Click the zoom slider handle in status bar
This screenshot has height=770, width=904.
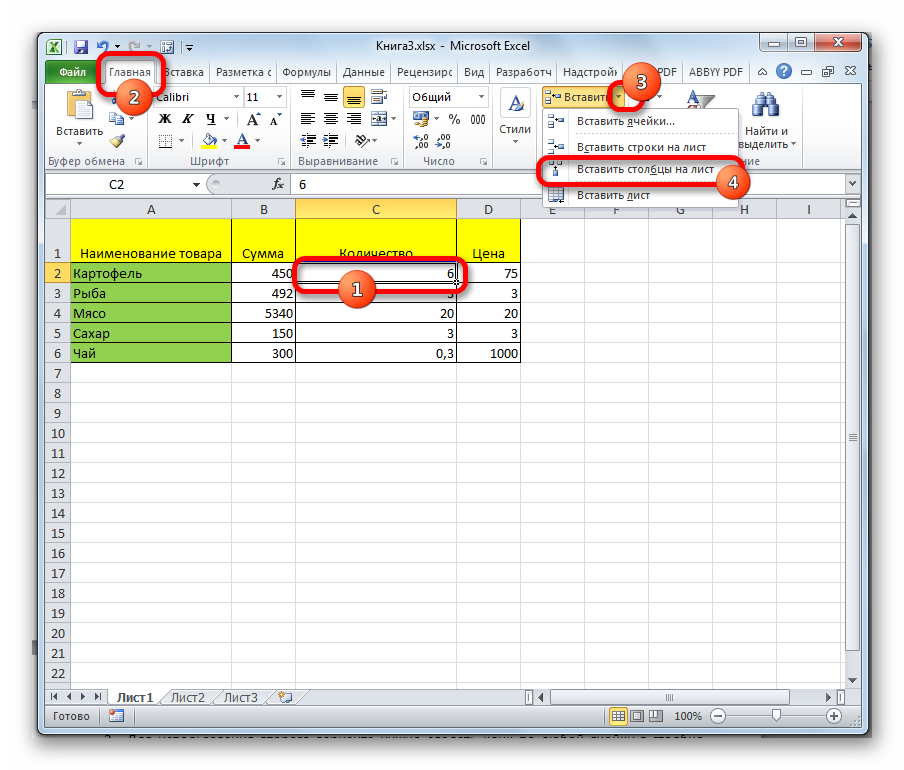click(x=776, y=716)
